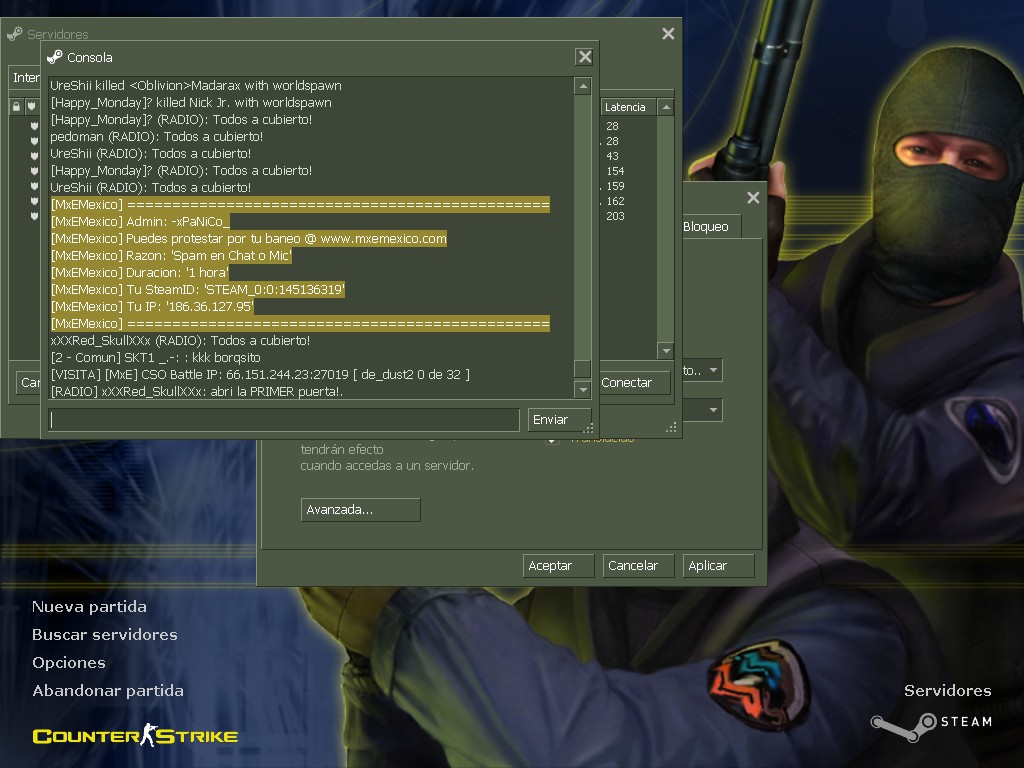The width and height of the screenshot is (1024, 768).
Task: Click the server list scroll down arrow
Action: coord(665,351)
